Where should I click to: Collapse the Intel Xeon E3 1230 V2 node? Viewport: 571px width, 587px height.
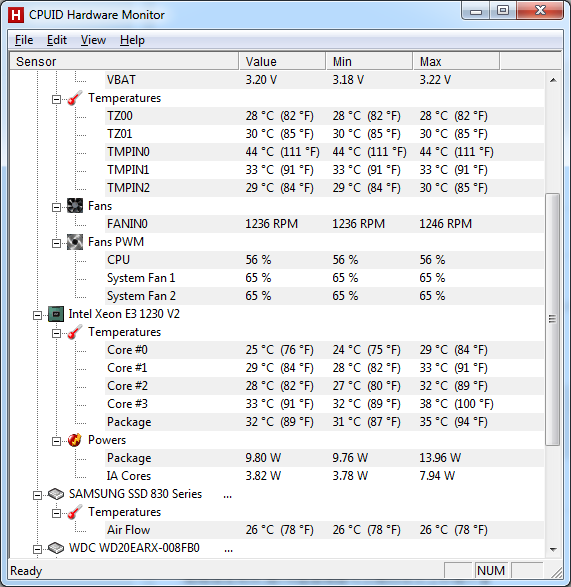(x=37, y=316)
